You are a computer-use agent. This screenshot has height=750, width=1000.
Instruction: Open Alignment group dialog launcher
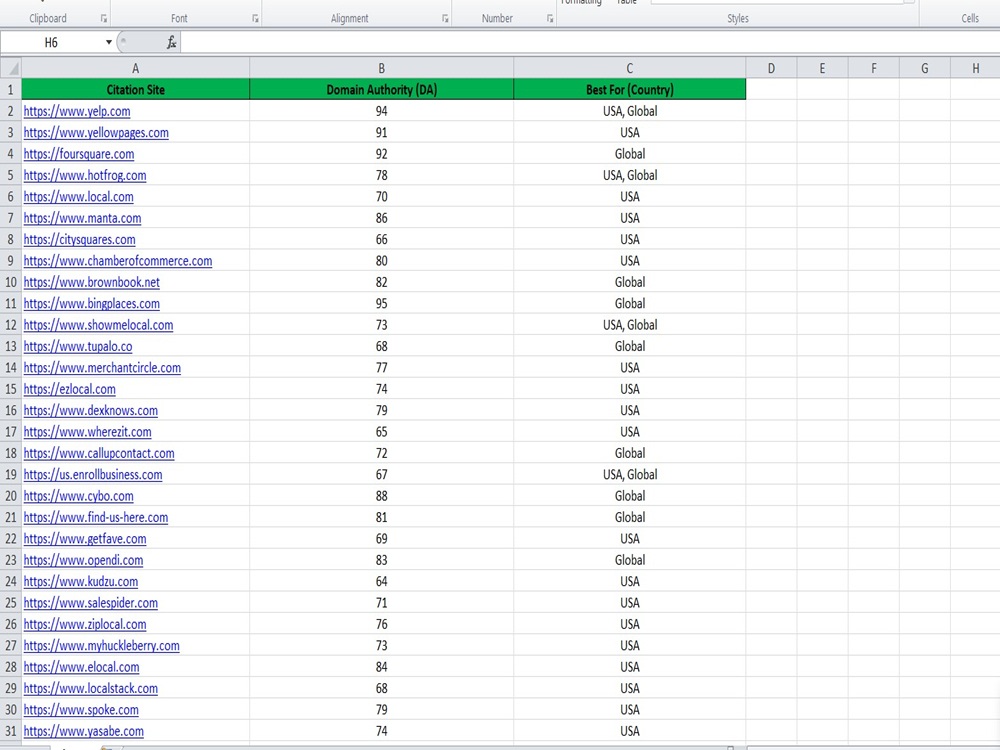point(445,19)
